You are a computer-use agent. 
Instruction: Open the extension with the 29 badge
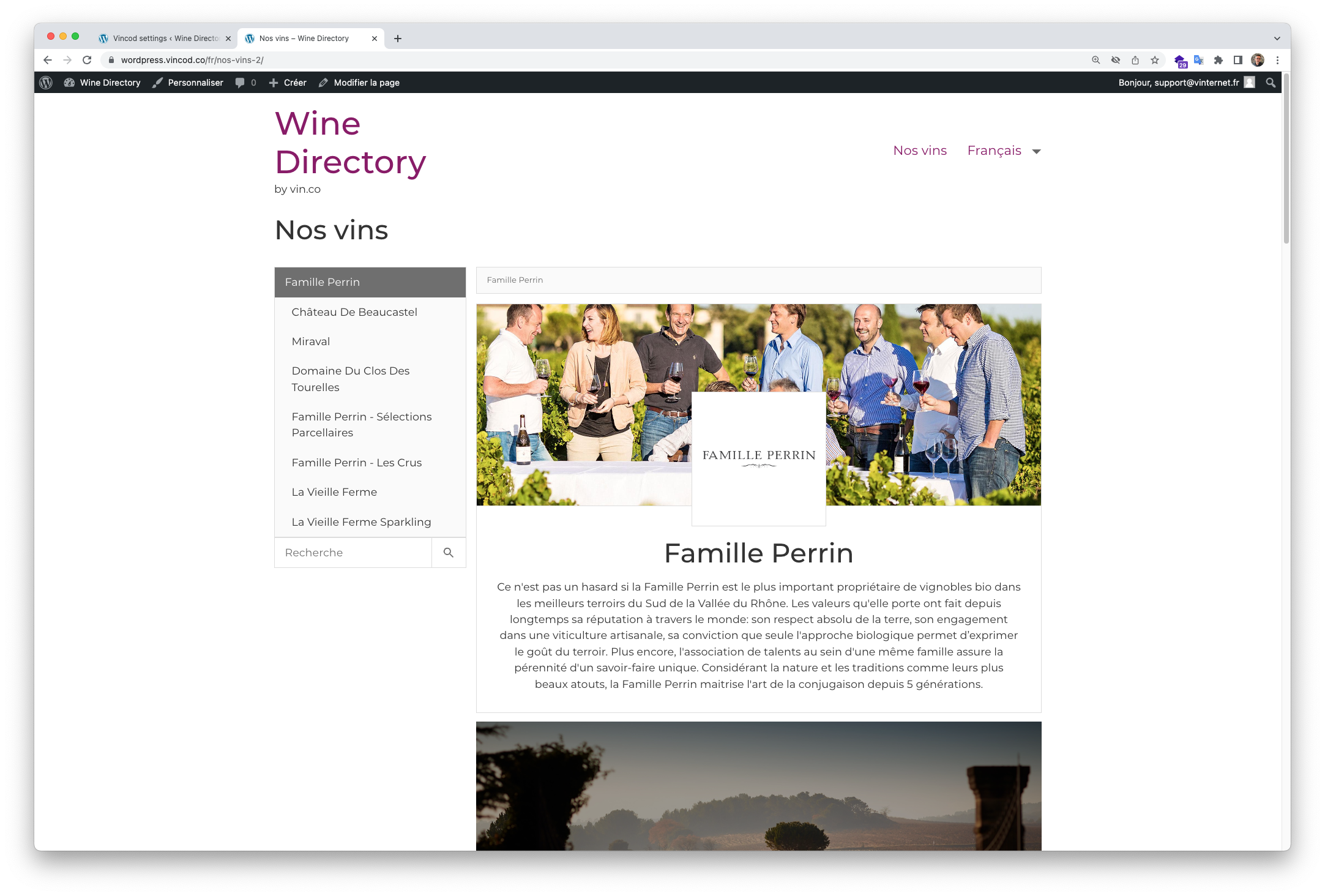[x=1180, y=61]
